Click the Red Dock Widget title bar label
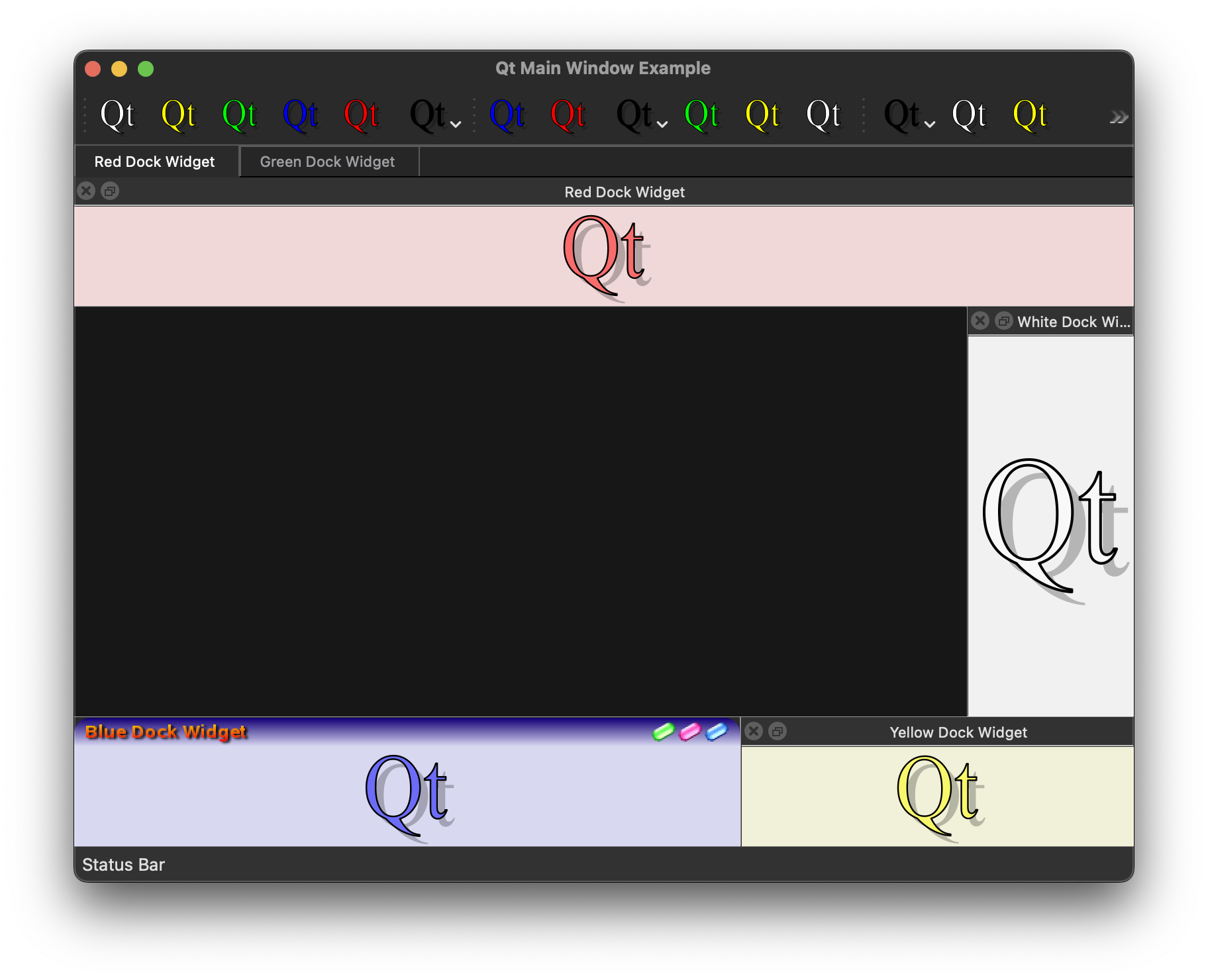This screenshot has height=980, width=1208. (625, 192)
